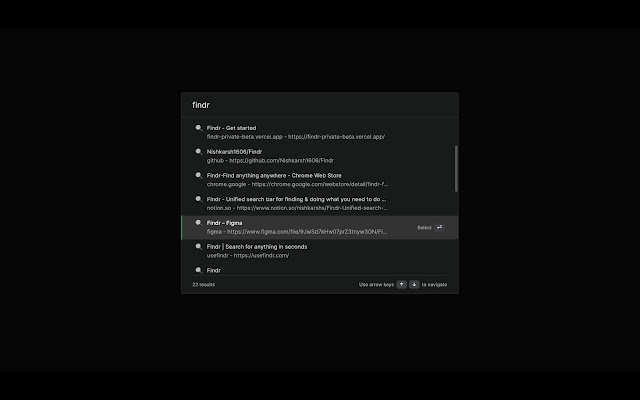
Task: Click the findr-private-beta.vercel.app URL line
Action: click(296, 137)
